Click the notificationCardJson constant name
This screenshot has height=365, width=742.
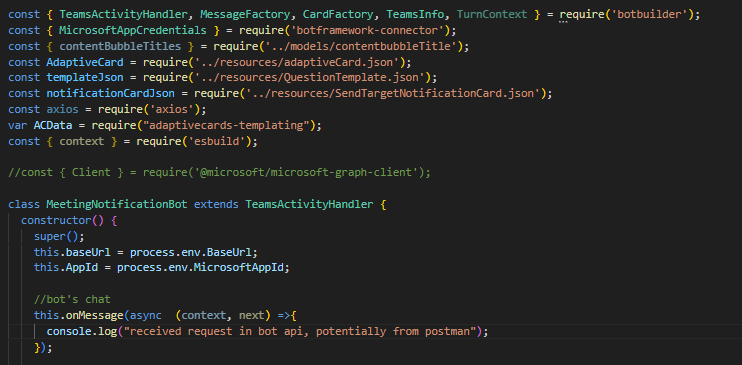click(x=111, y=93)
